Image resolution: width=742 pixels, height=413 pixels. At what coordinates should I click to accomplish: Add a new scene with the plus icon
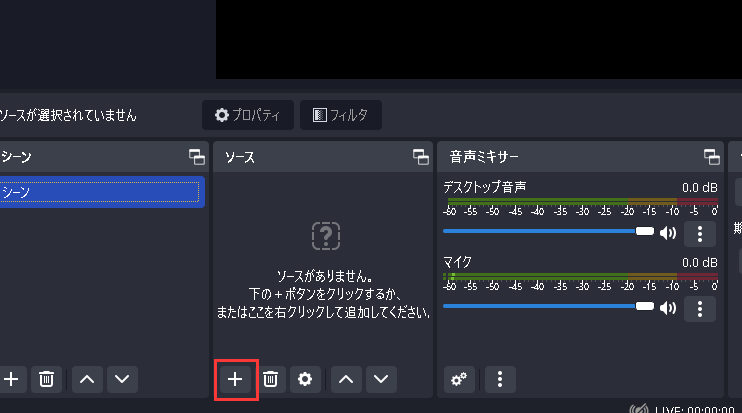[11, 379]
